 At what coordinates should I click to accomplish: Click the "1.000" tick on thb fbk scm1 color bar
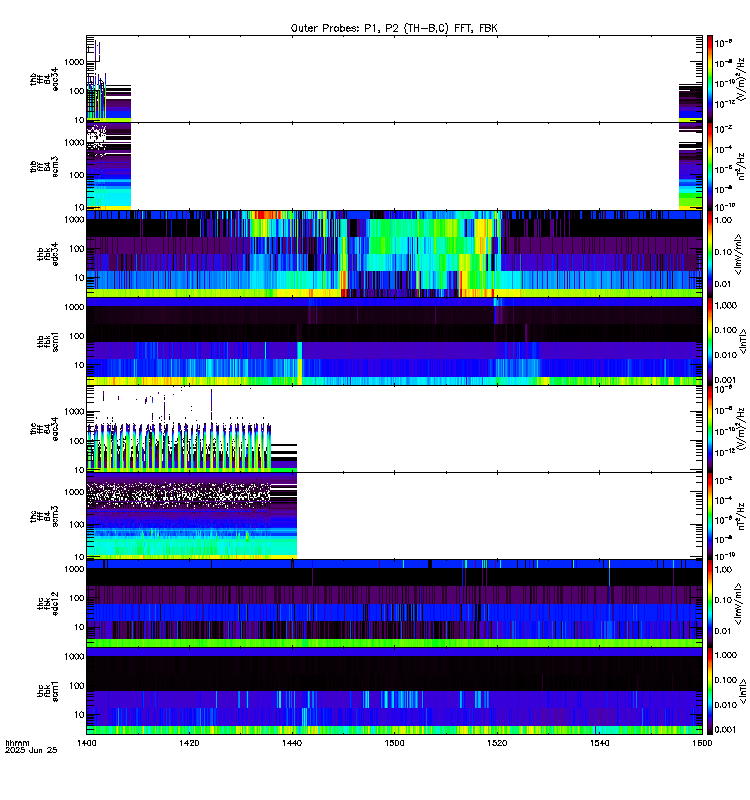pos(726,305)
